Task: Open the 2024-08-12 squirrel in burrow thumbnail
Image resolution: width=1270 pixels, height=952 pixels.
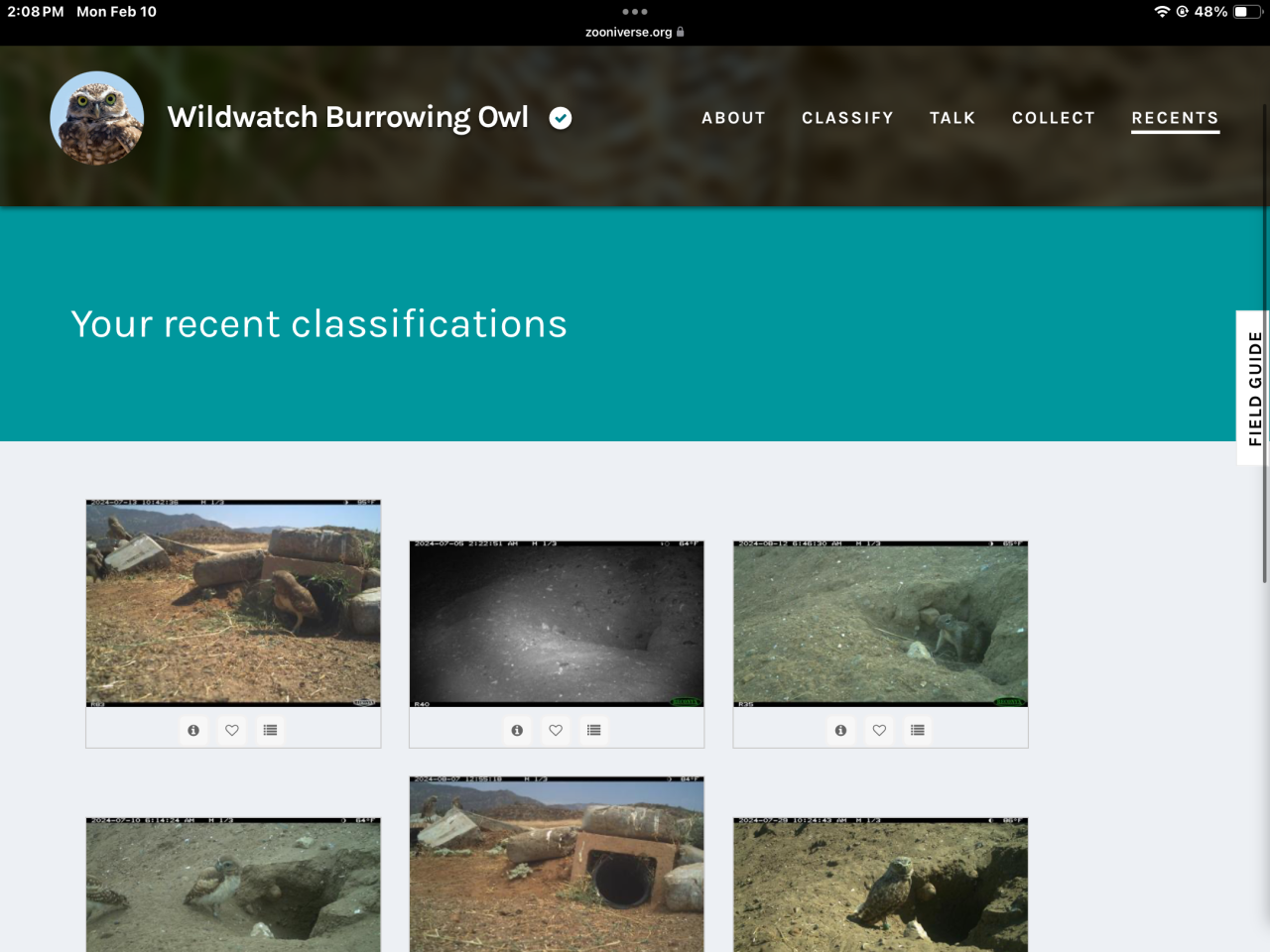Action: tap(880, 624)
